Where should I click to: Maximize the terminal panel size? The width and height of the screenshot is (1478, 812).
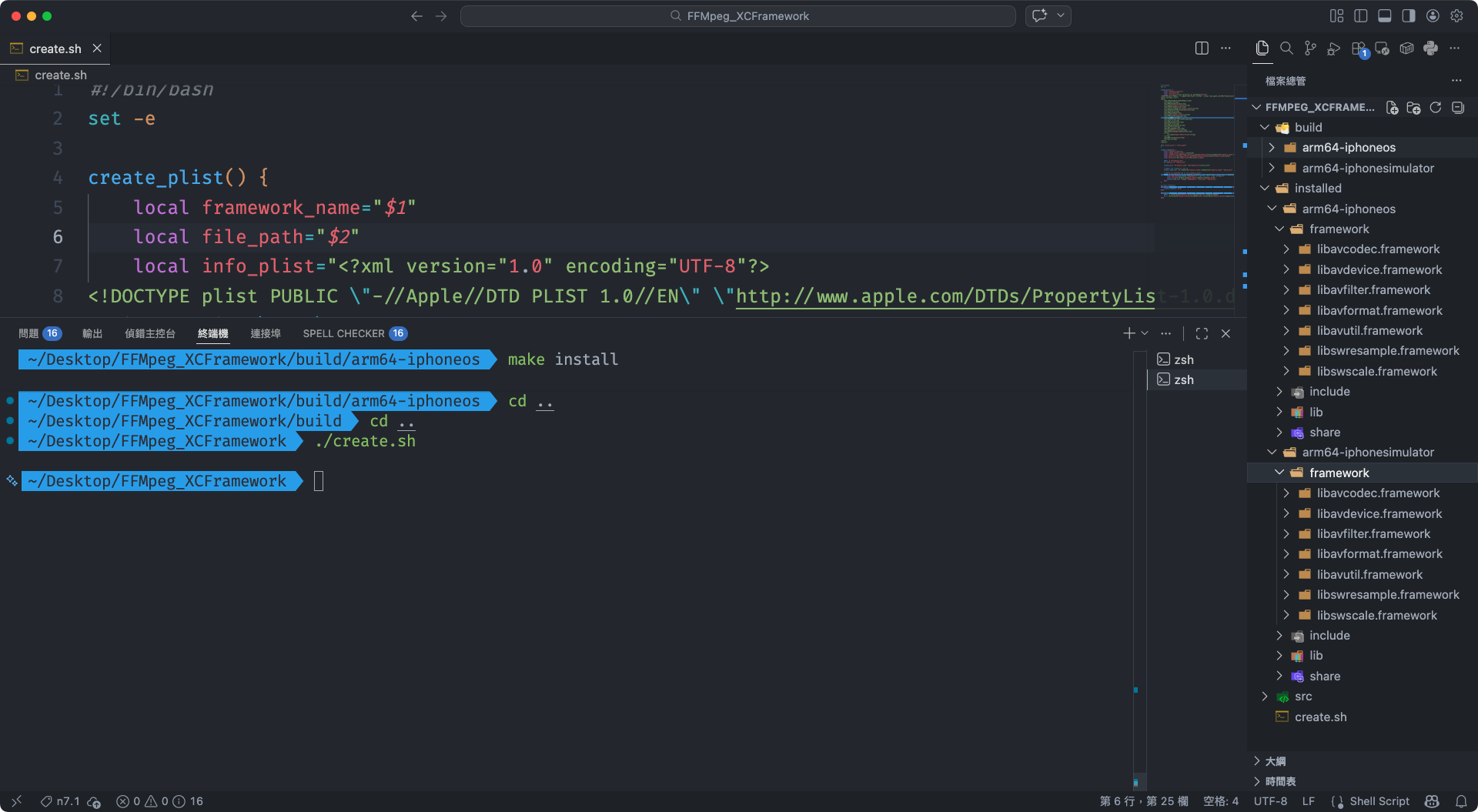[1202, 333]
